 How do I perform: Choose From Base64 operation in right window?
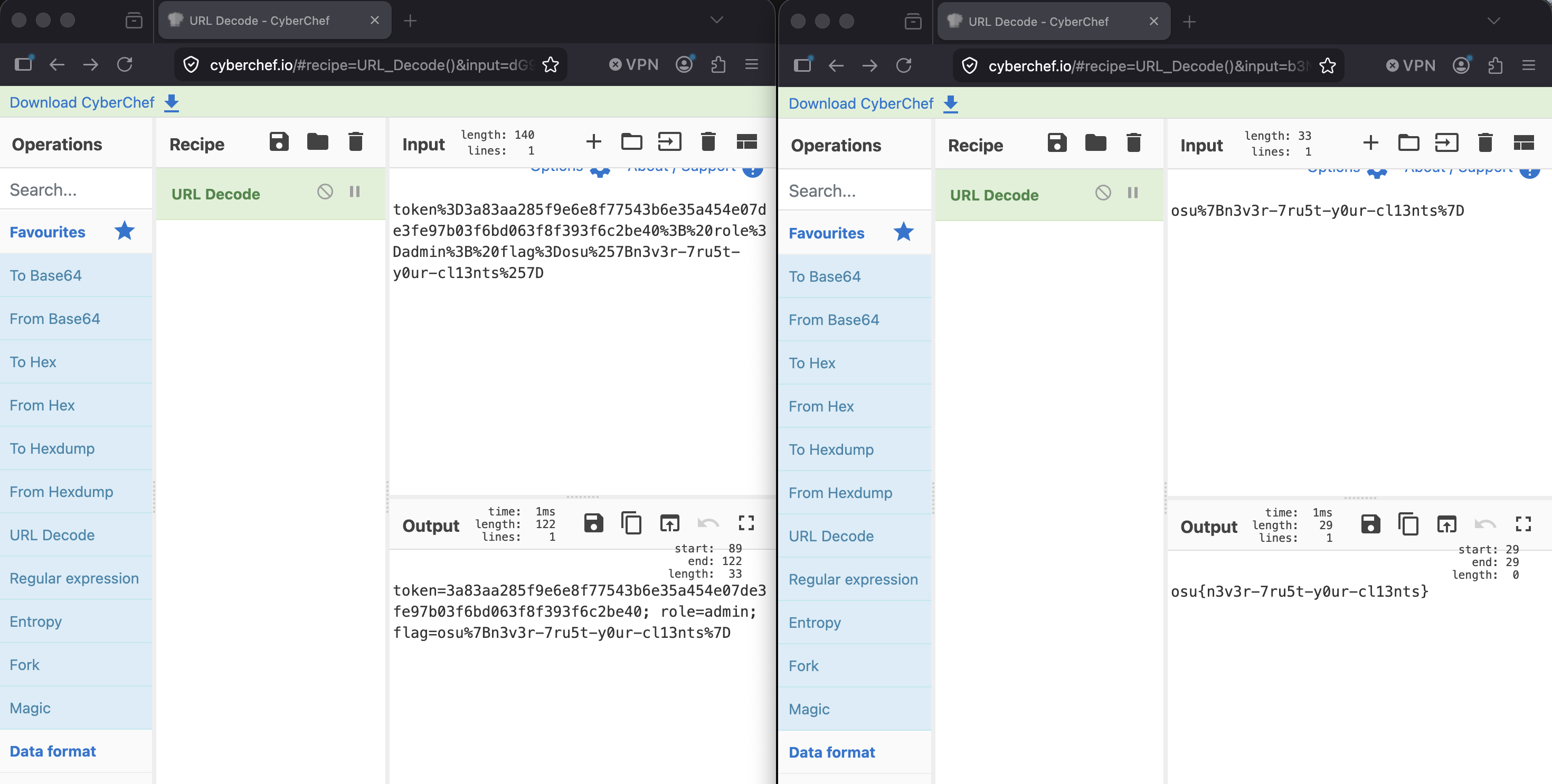[834, 320]
